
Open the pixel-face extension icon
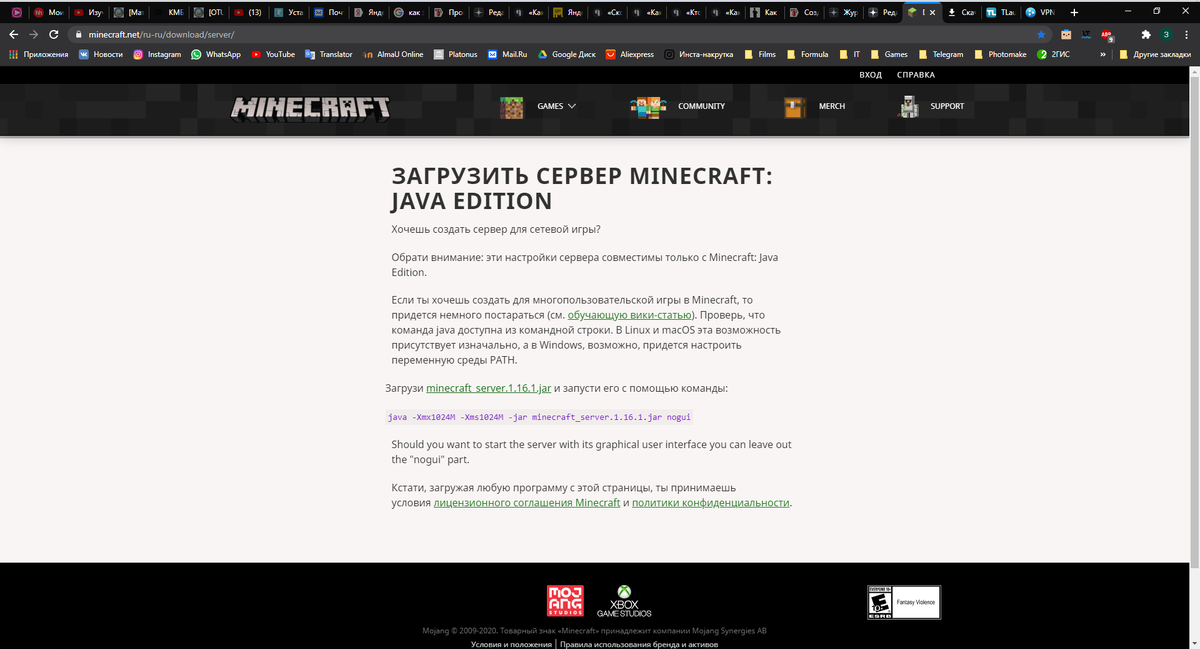[x=1066, y=34]
